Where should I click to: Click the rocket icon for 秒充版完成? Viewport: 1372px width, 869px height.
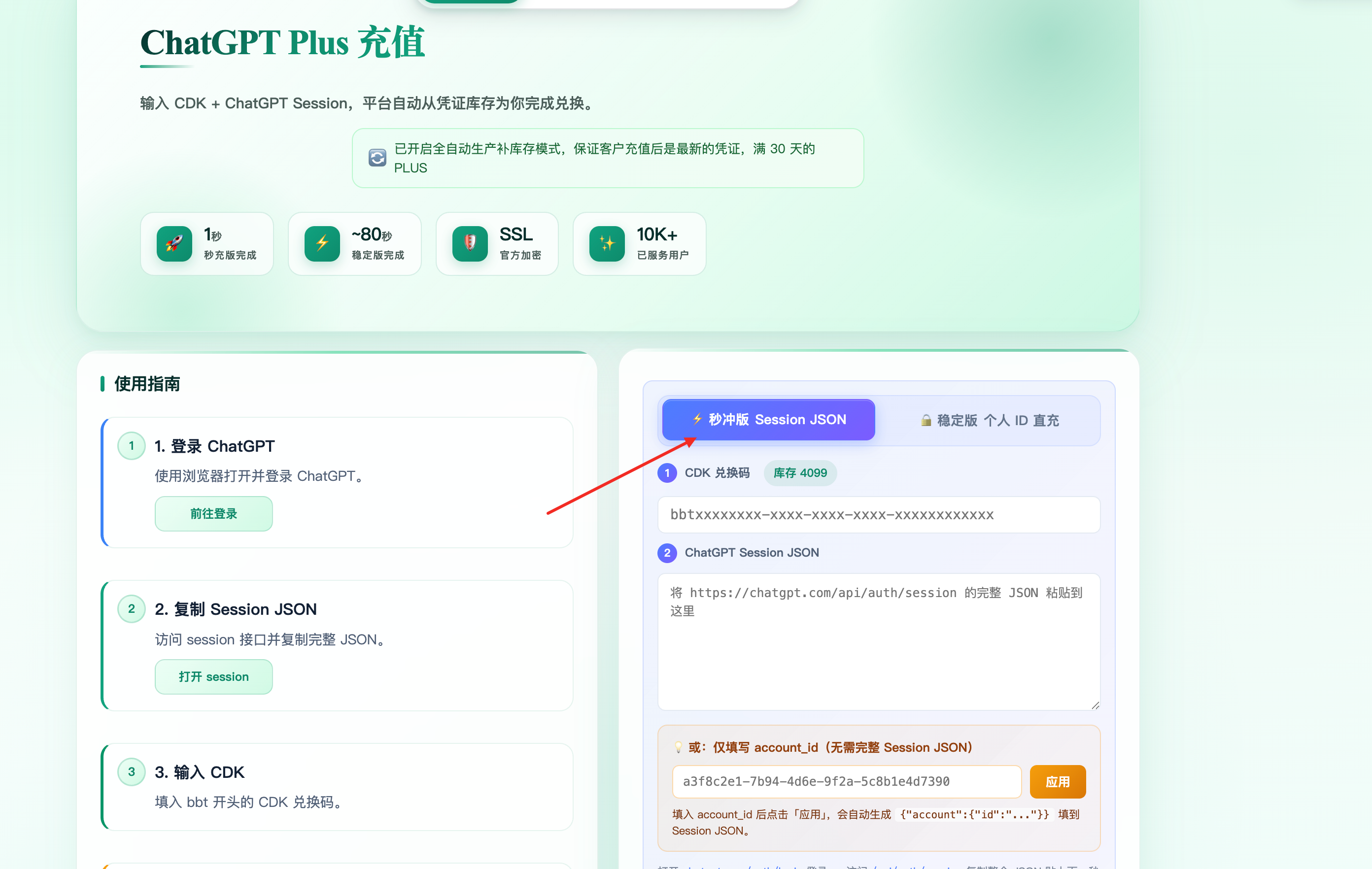click(174, 244)
